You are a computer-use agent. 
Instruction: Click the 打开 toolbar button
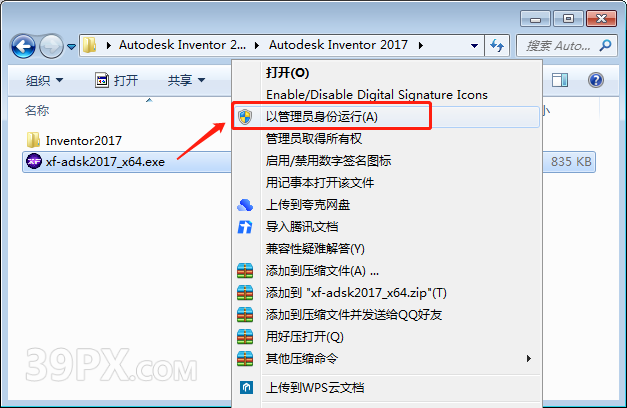pyautogui.click(x=117, y=80)
